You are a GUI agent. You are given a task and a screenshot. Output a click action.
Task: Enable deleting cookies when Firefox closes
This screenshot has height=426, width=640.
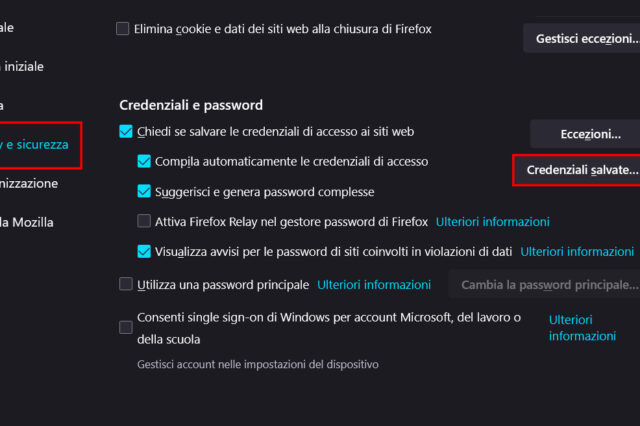click(124, 30)
